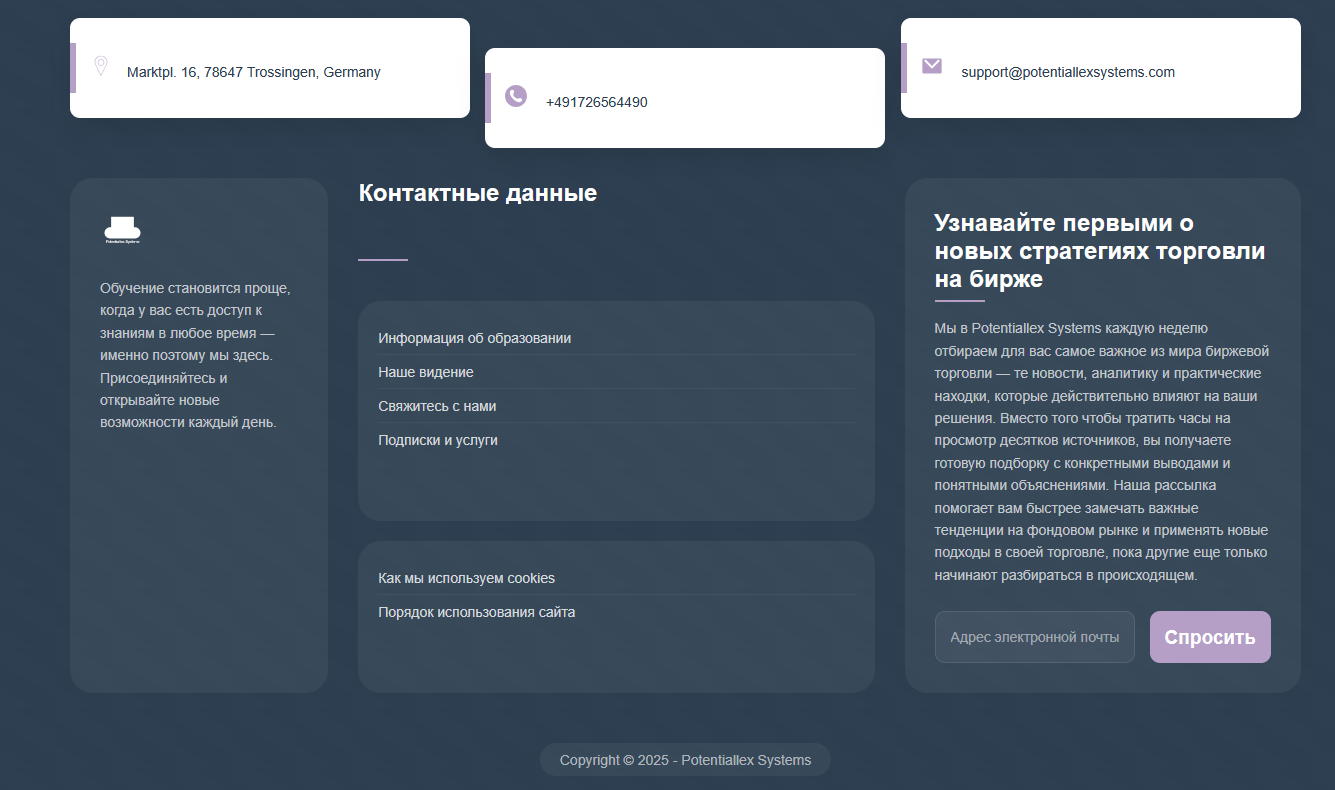Open 'Информация об образовании' link
This screenshot has width=1335, height=790.
pos(474,338)
